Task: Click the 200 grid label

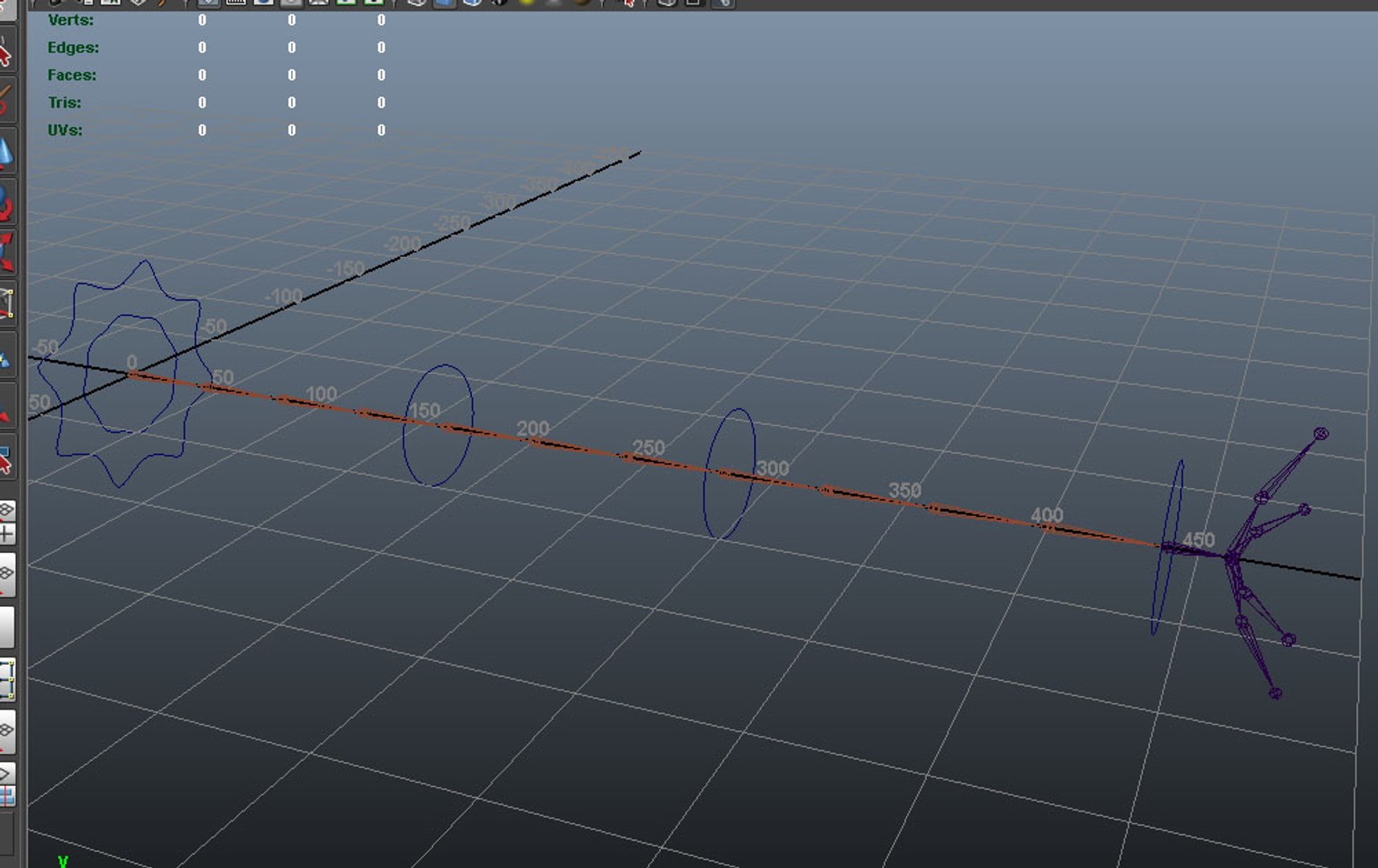Action: (x=533, y=428)
